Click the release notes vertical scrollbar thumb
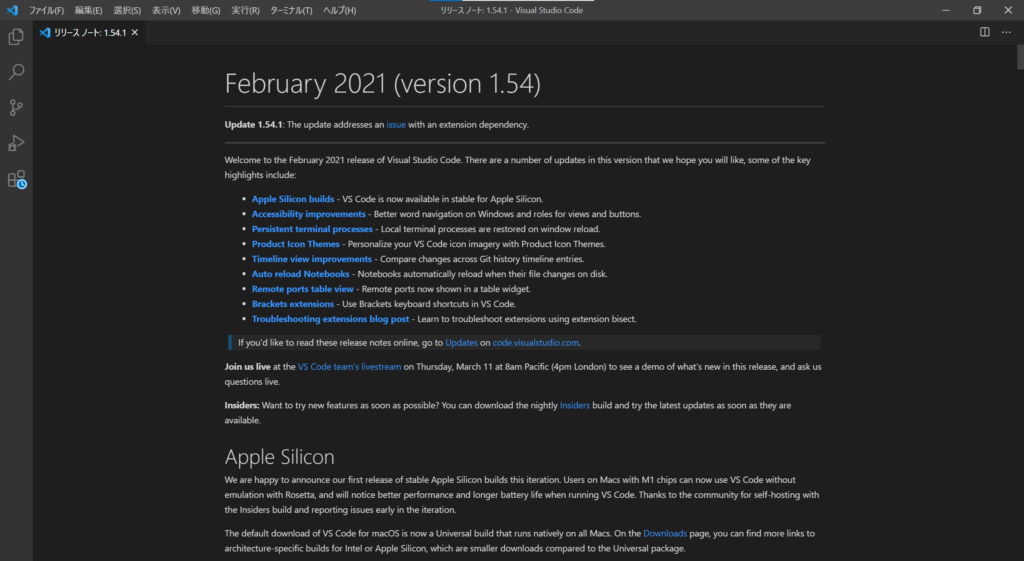The height and width of the screenshot is (561, 1024). pos(1019,57)
